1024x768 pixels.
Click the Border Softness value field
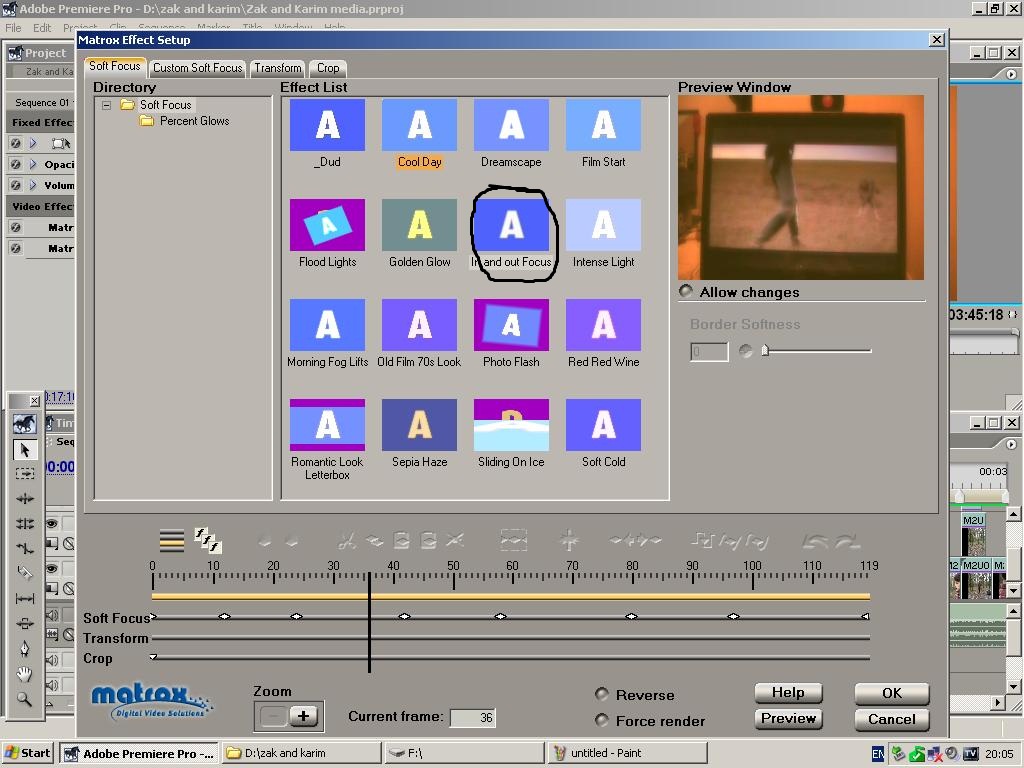coord(709,351)
